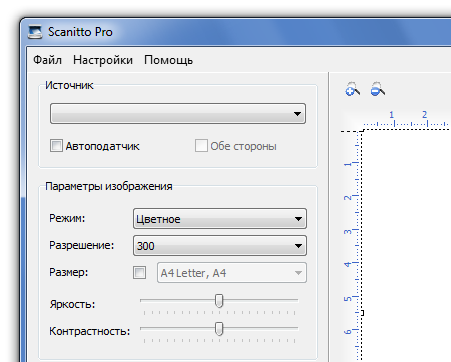The image size is (451, 362).
Task: Click the Контрастность: label
Action: pos(89,331)
